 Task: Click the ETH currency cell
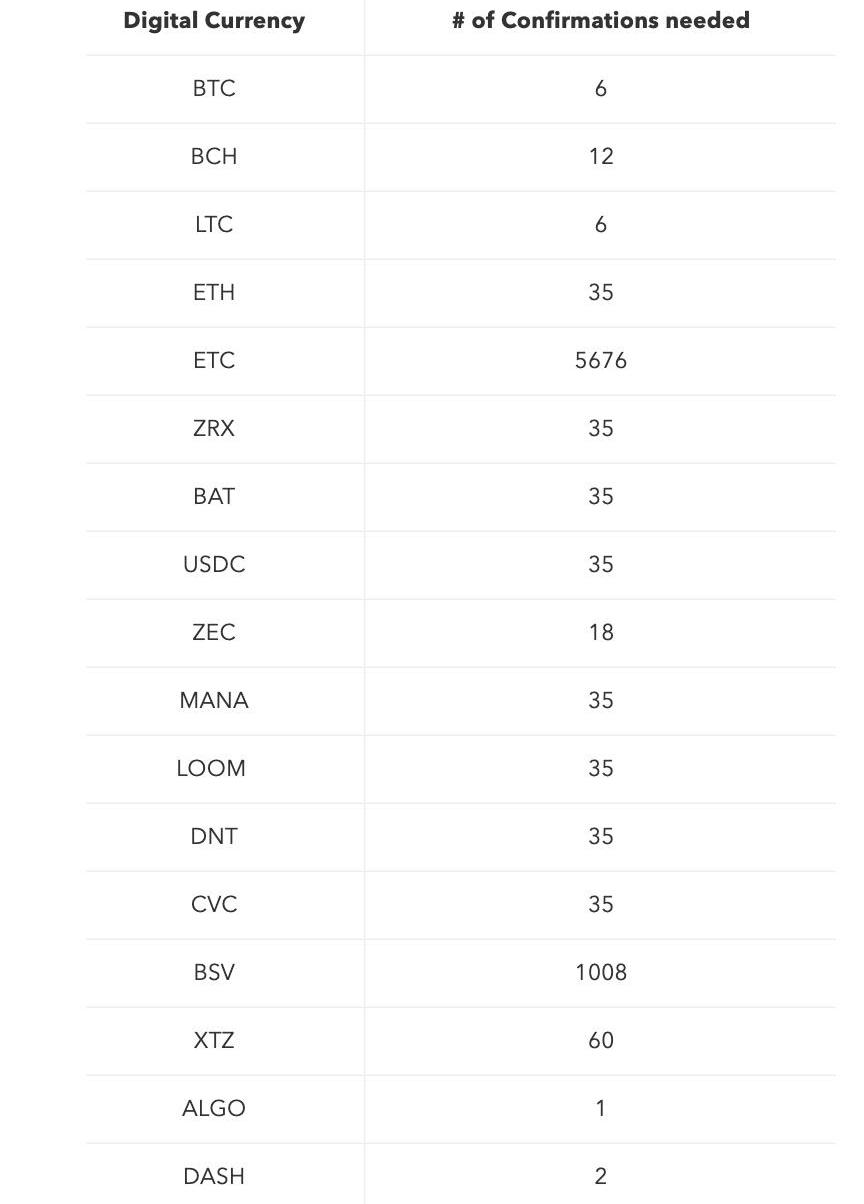(x=214, y=293)
